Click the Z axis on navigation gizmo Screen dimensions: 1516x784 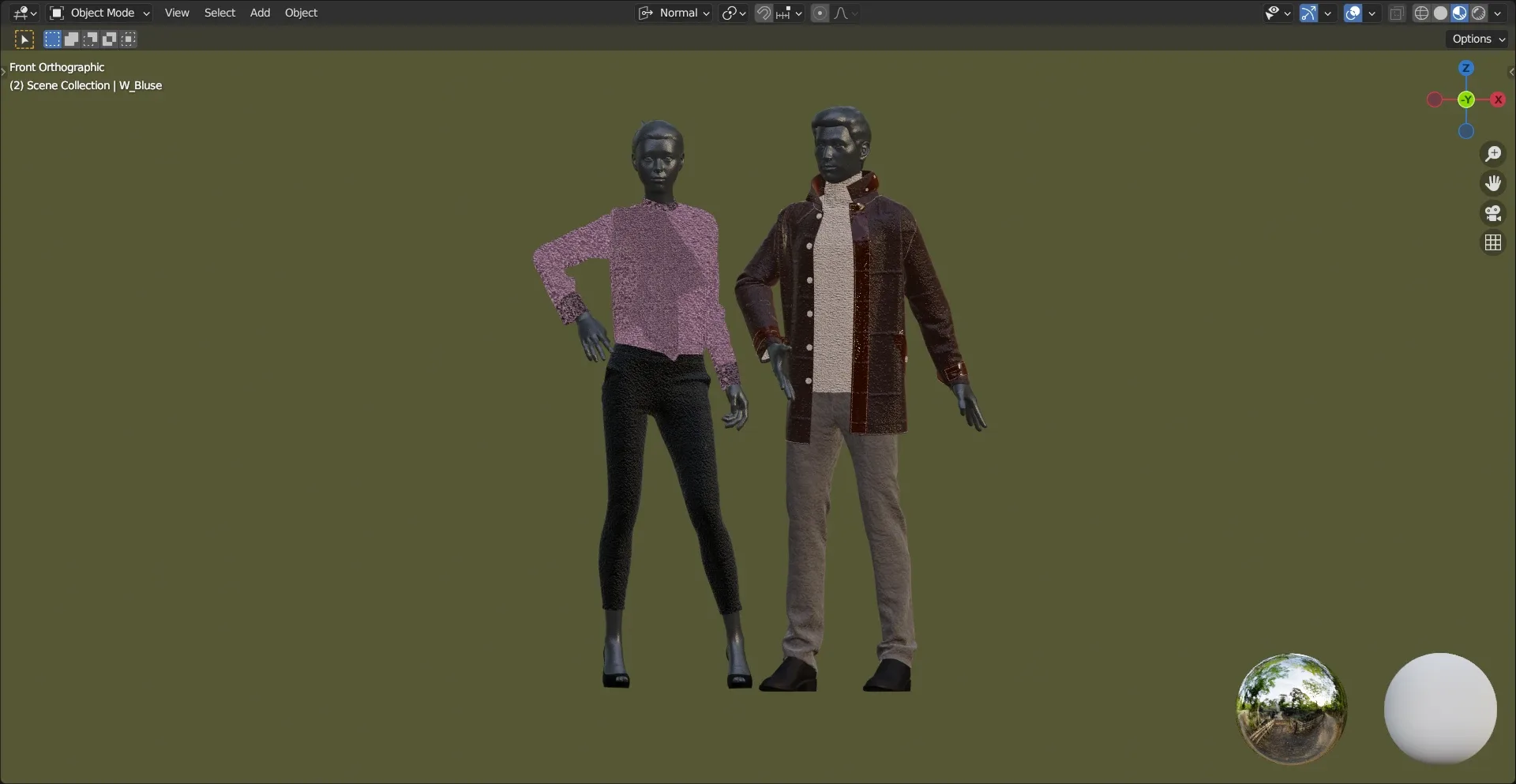pyautogui.click(x=1465, y=68)
